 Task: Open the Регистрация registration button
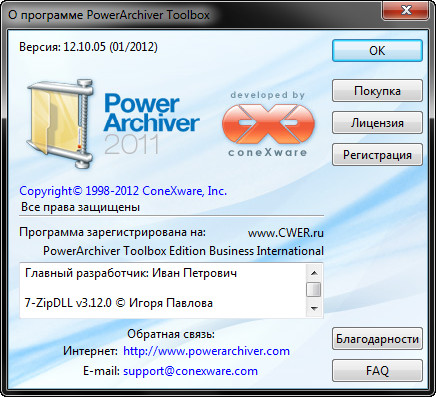[x=377, y=155]
